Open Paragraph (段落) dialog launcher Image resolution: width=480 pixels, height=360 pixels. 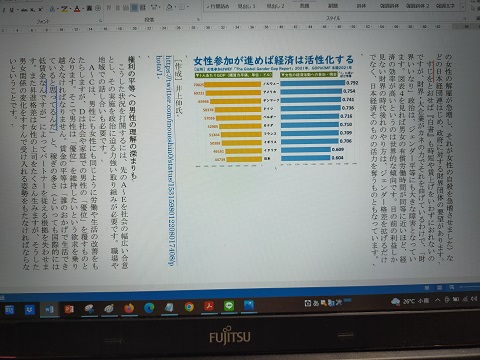[198, 19]
